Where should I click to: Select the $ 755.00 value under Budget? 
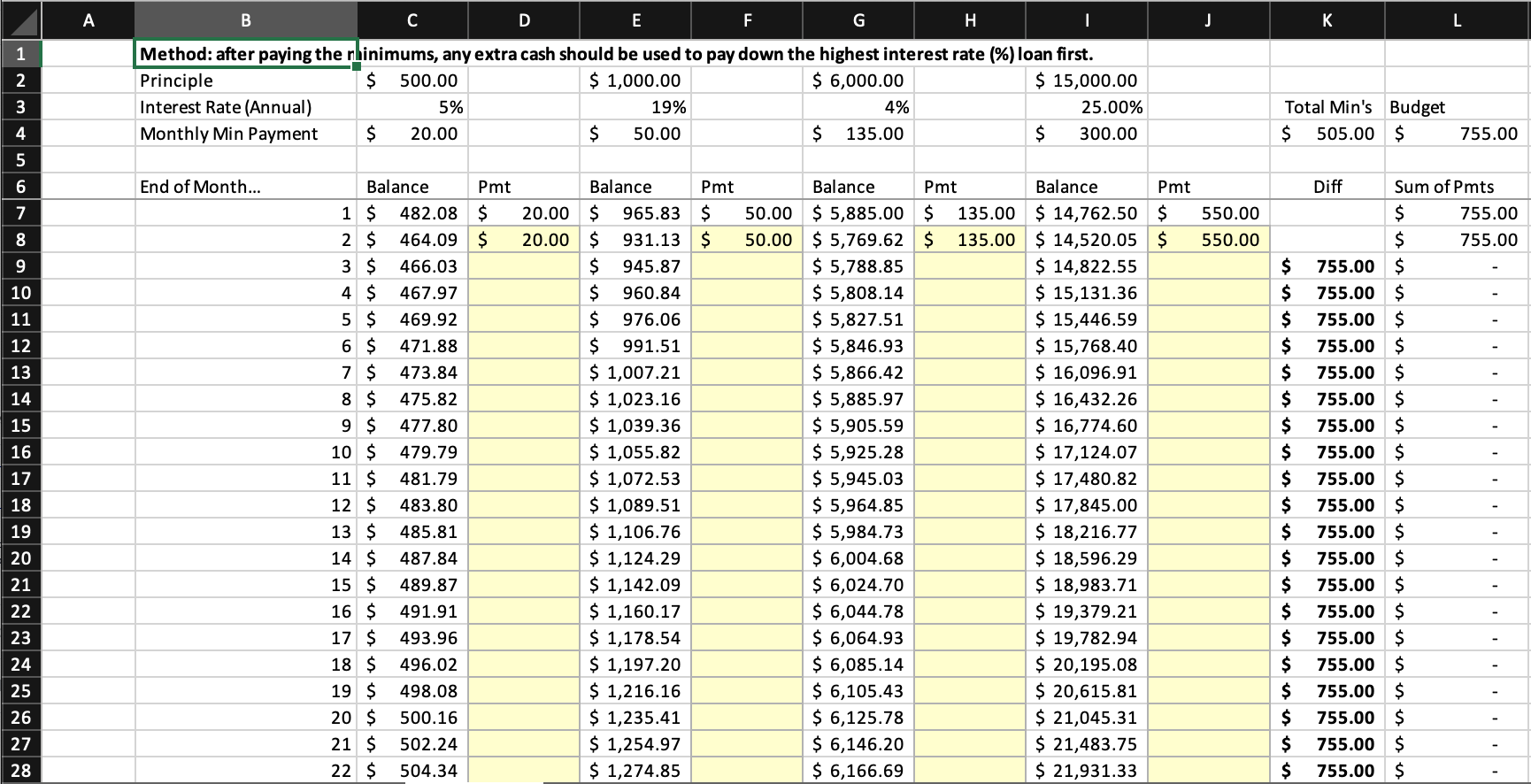coord(1458,134)
